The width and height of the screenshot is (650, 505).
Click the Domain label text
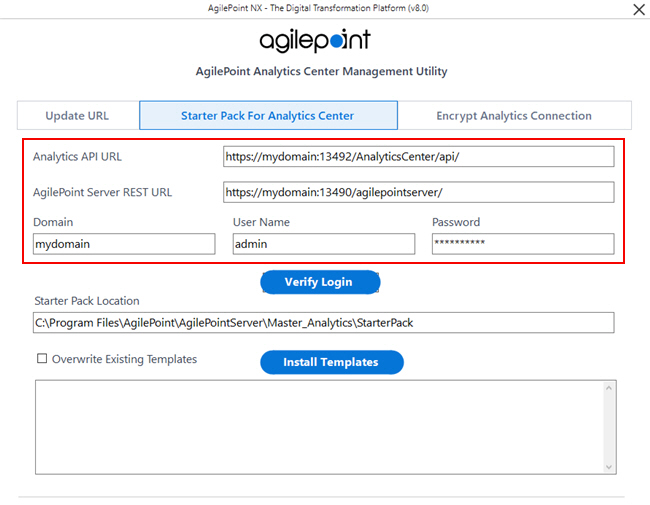tap(53, 222)
